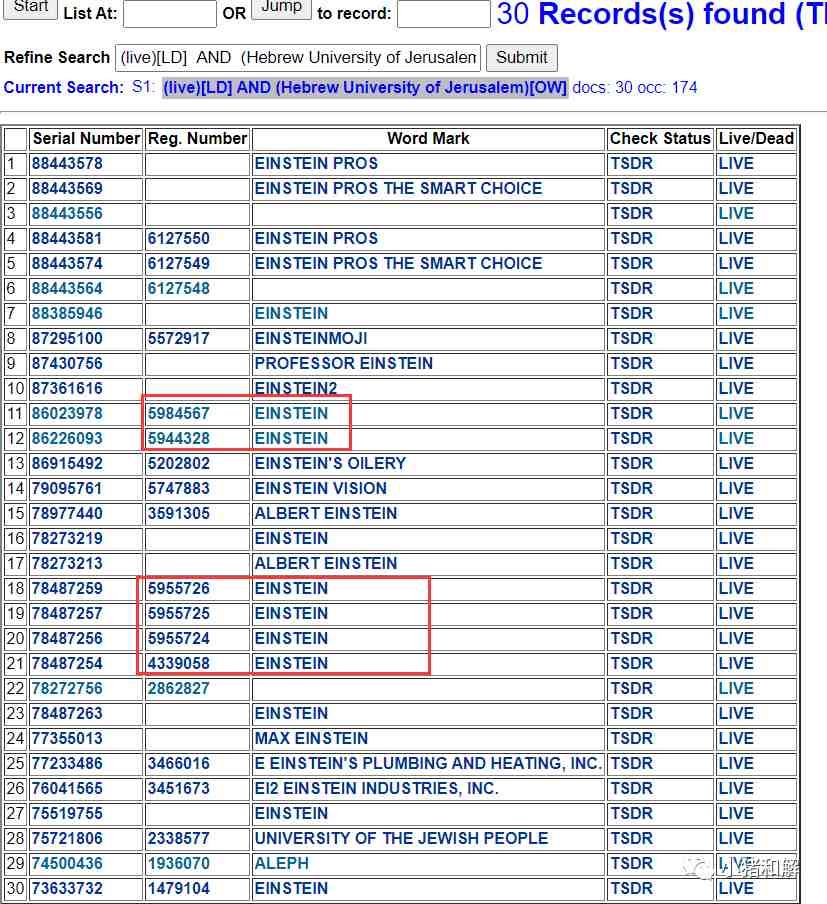The height and width of the screenshot is (904, 827).
Task: Click the Start button
Action: pyautogui.click(x=31, y=8)
